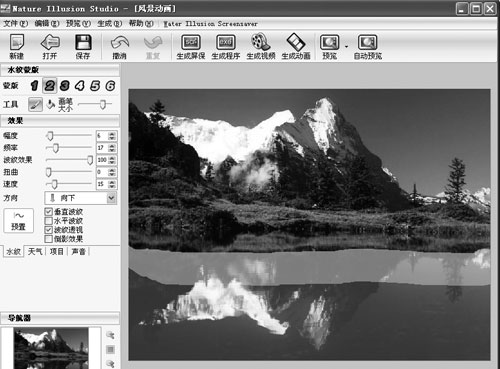
Task: Generate screensaver via 生成屏保 icon
Action: (x=191, y=46)
